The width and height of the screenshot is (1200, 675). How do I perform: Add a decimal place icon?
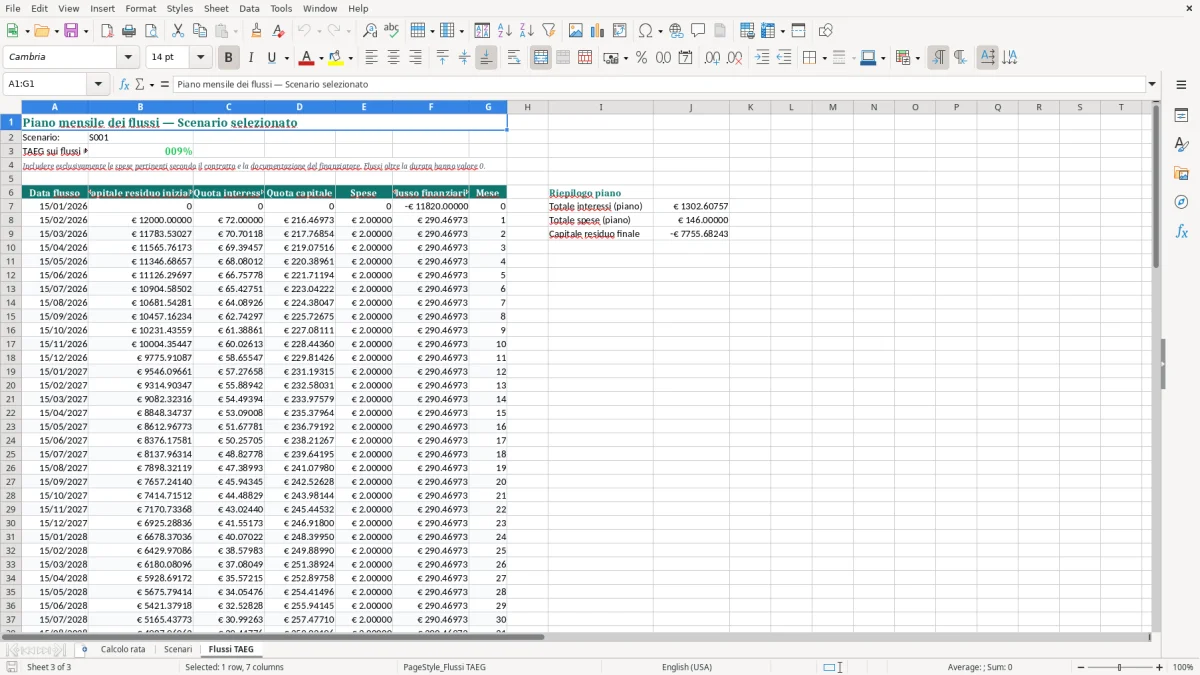712,58
